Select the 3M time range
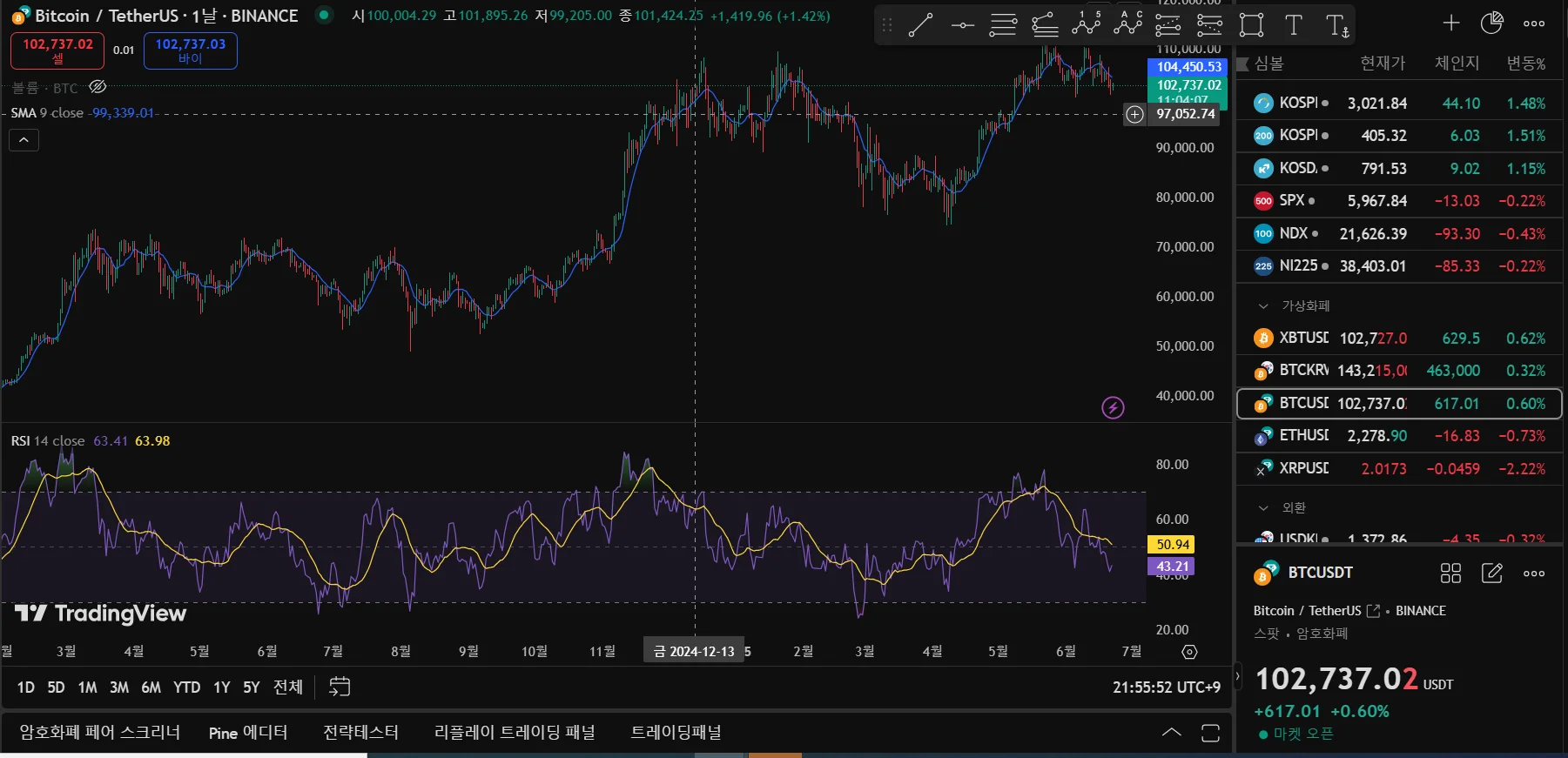This screenshot has width=1568, height=758. pos(119,688)
